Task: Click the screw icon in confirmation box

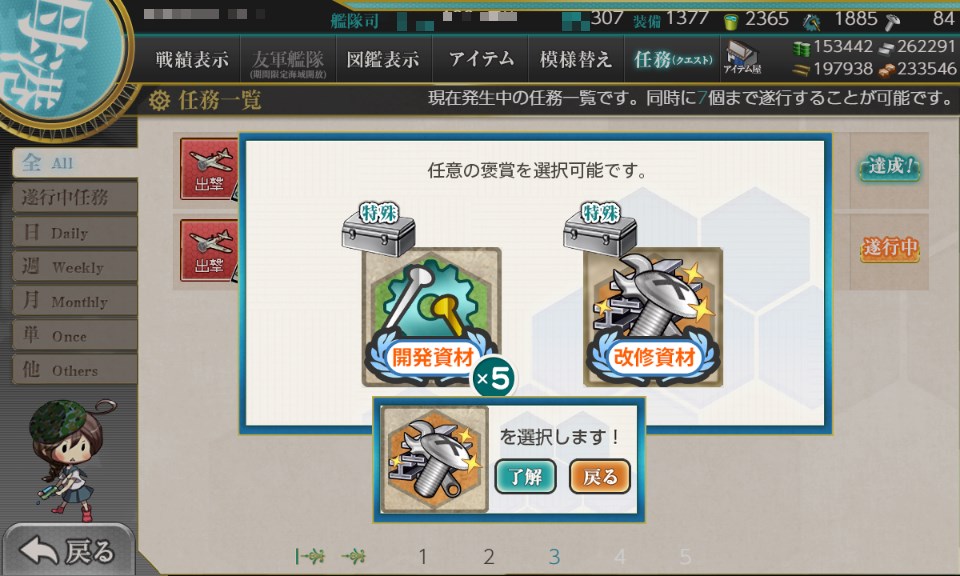Action: 435,459
